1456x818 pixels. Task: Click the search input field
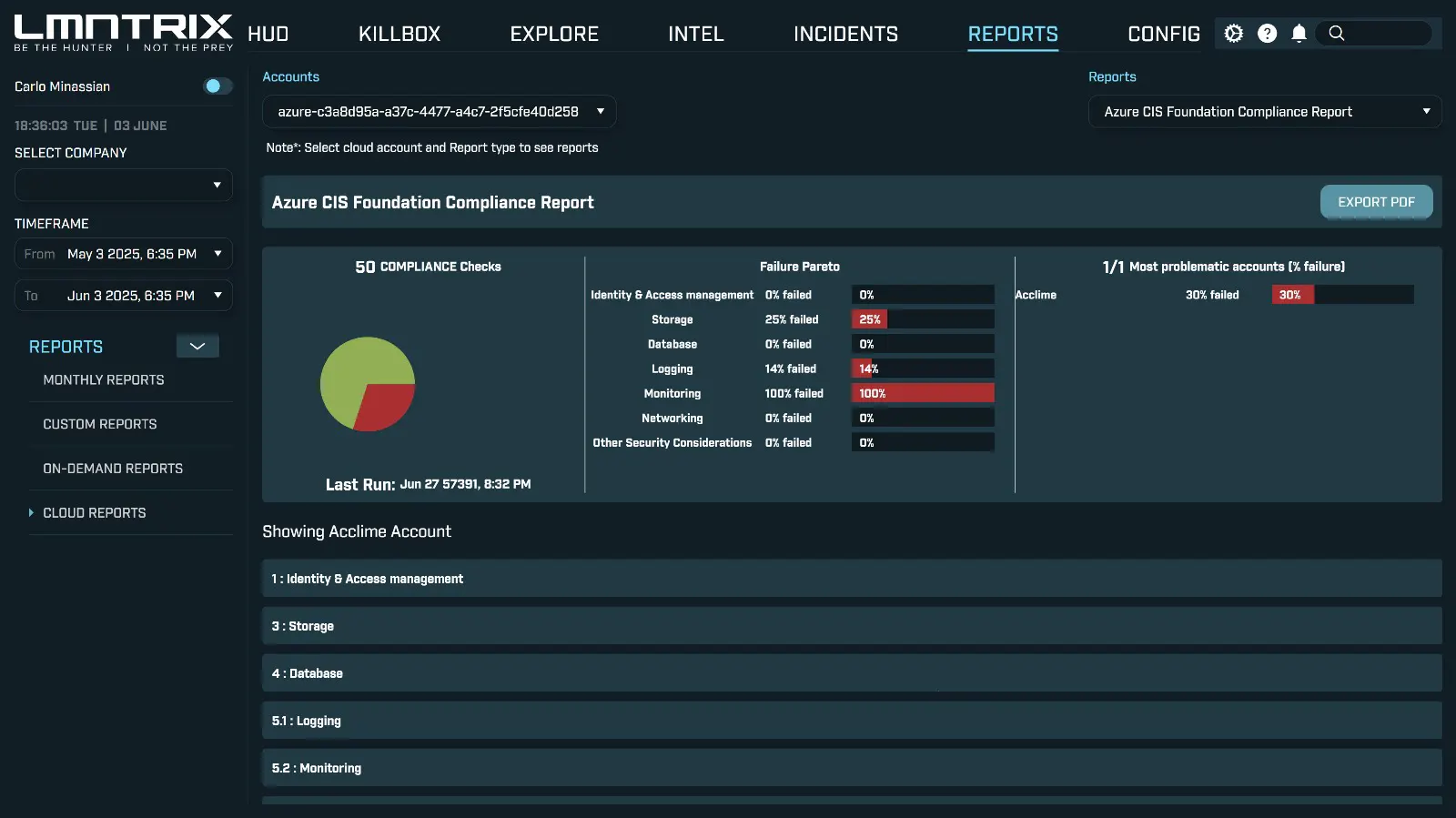tap(1388, 34)
